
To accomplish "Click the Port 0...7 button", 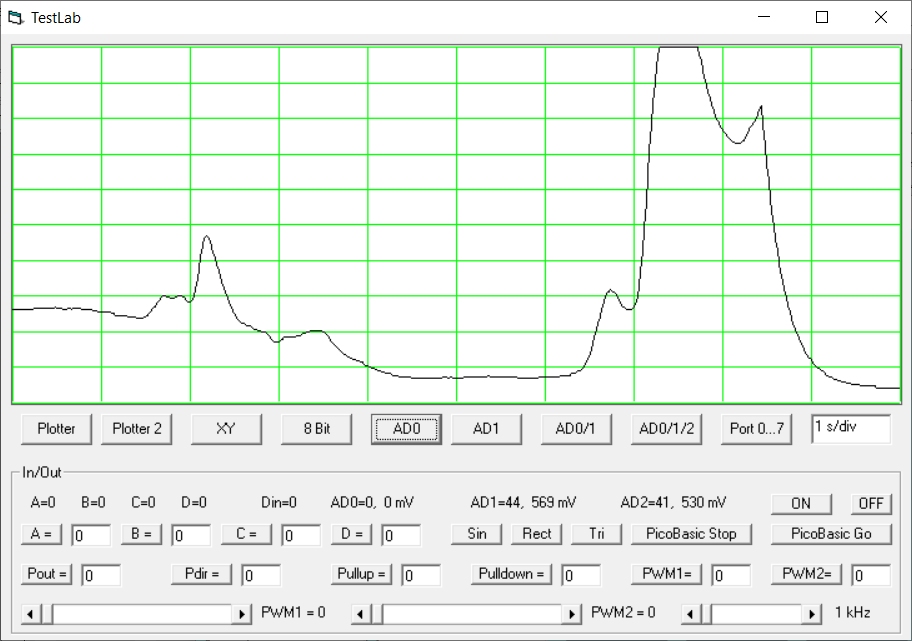I will click(758, 428).
